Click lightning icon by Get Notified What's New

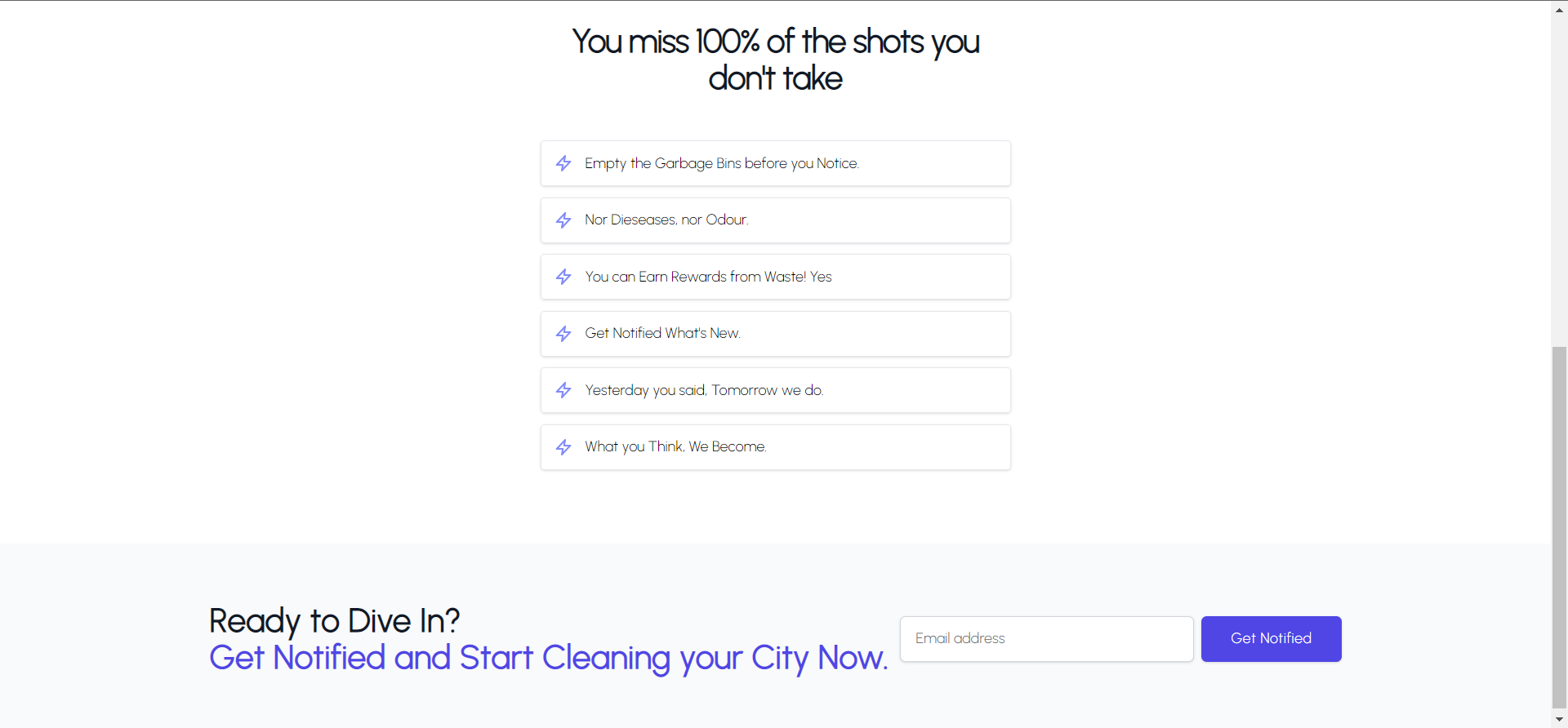(563, 334)
